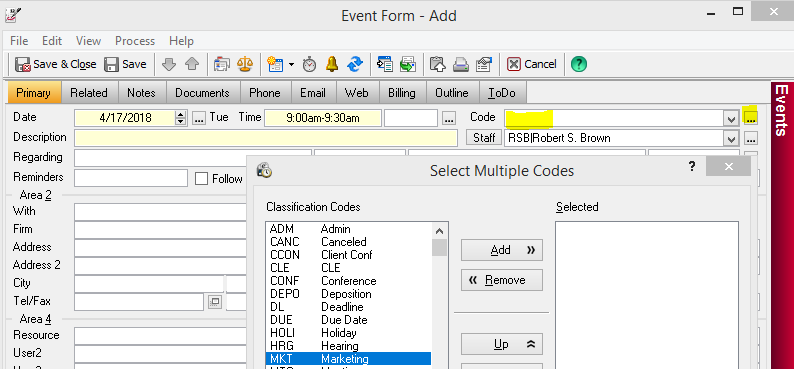Click the codes list scrollbar up arrow

pos(439,231)
